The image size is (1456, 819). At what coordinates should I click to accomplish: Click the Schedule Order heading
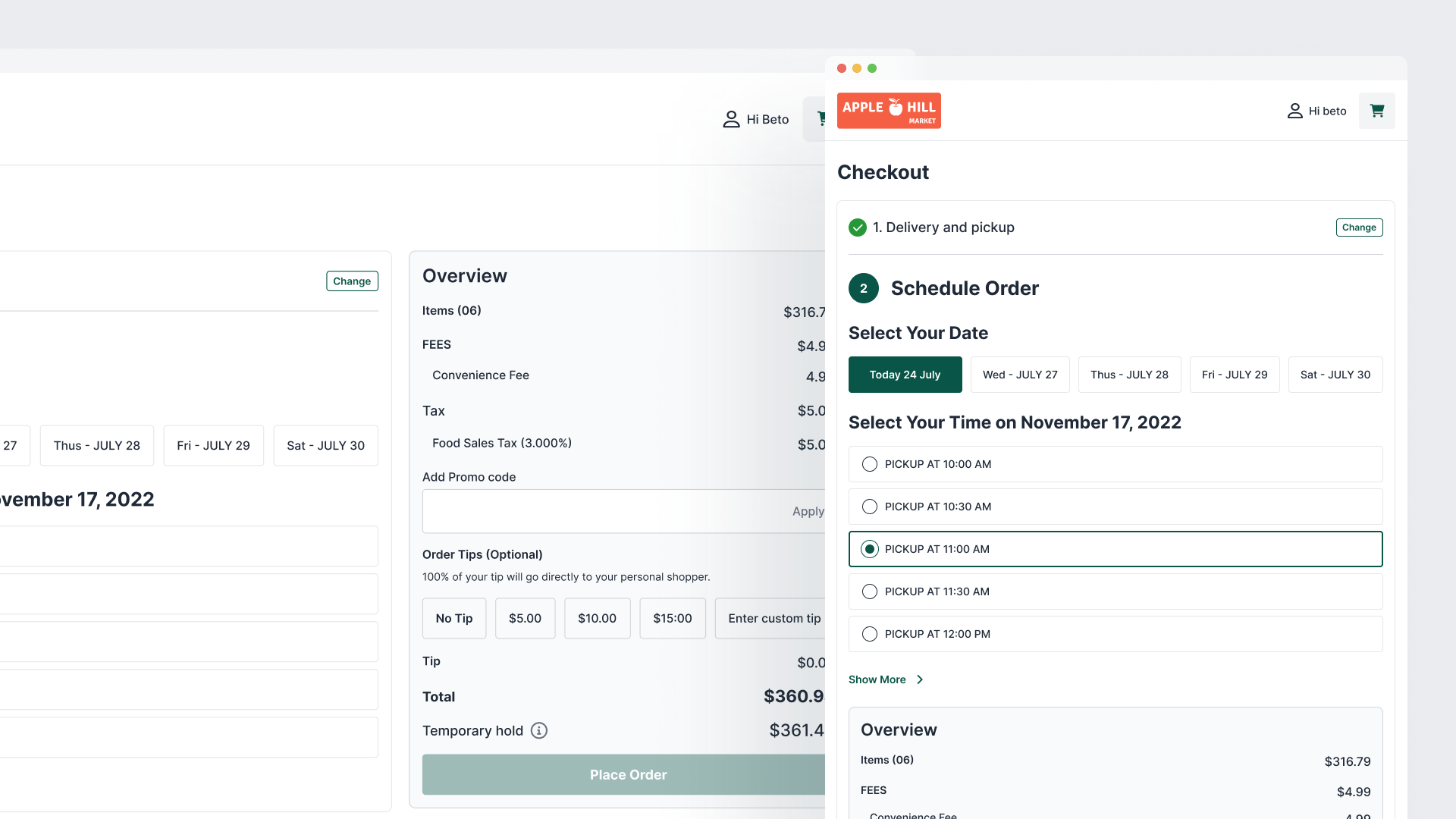(965, 288)
